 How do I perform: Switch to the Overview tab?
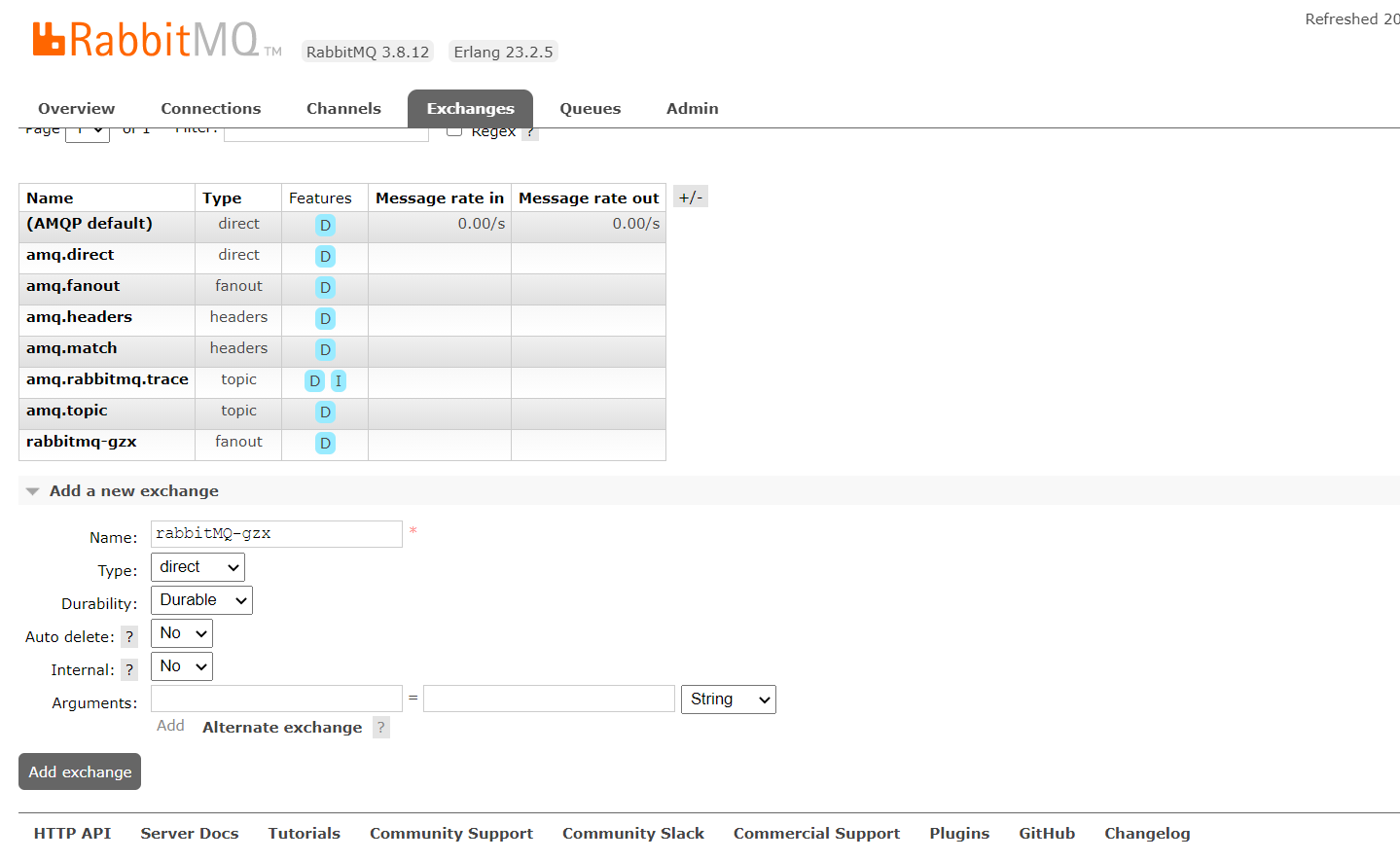(76, 109)
